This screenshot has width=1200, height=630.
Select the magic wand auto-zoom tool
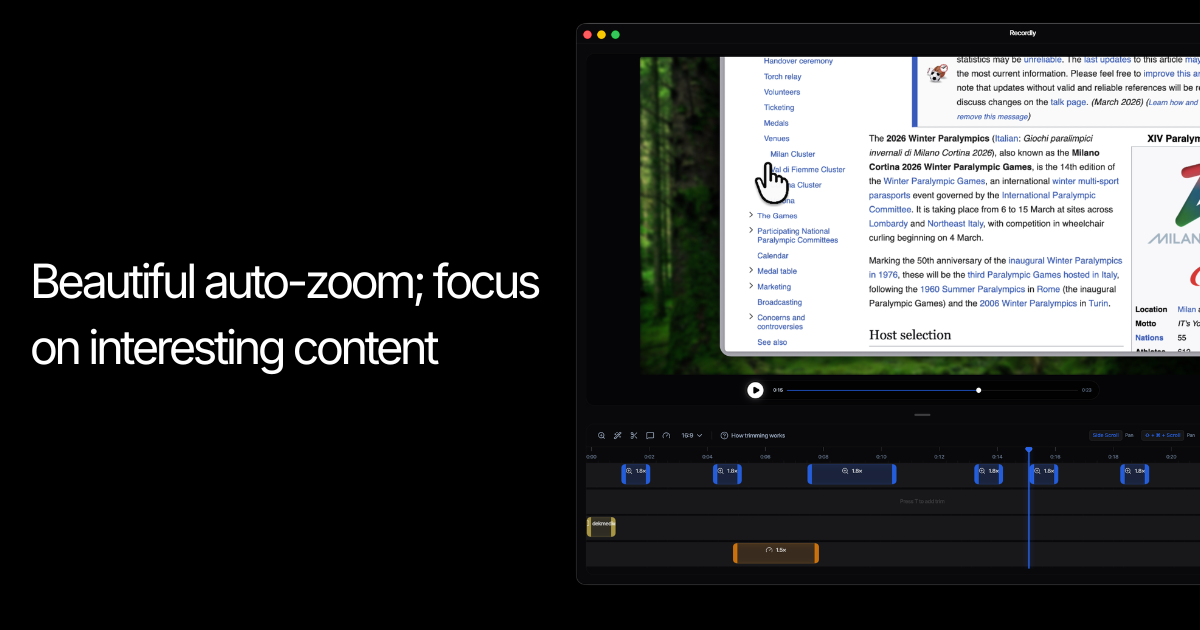[x=618, y=436]
